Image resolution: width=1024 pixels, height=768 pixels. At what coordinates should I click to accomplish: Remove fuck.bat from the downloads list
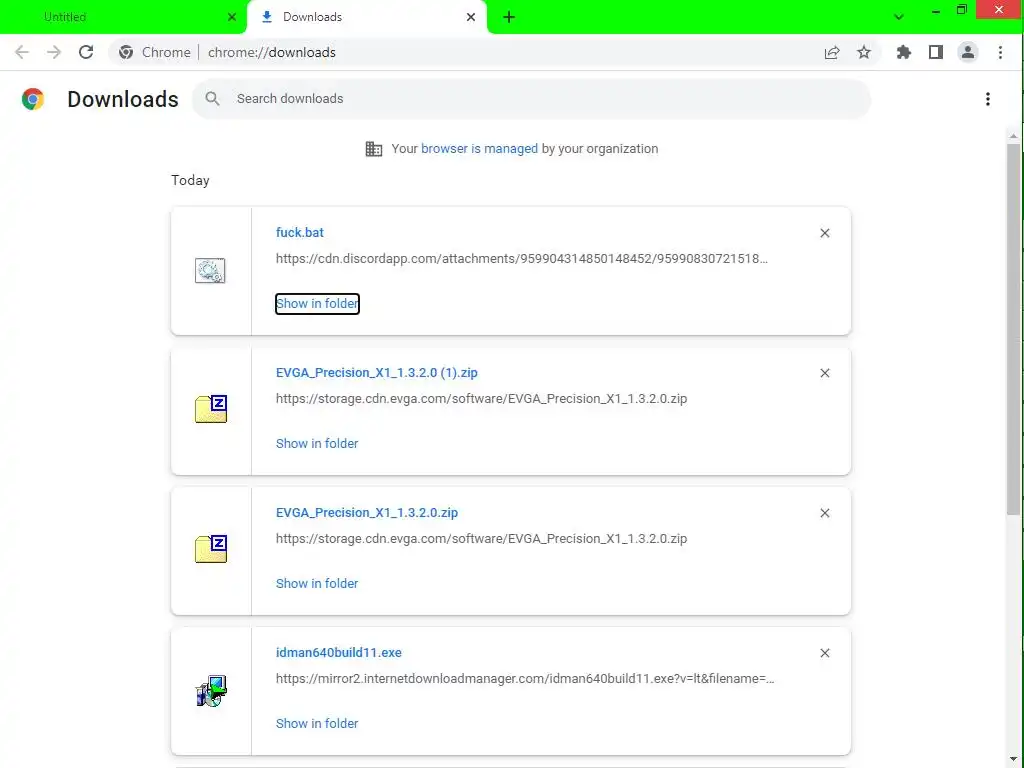[x=825, y=233]
